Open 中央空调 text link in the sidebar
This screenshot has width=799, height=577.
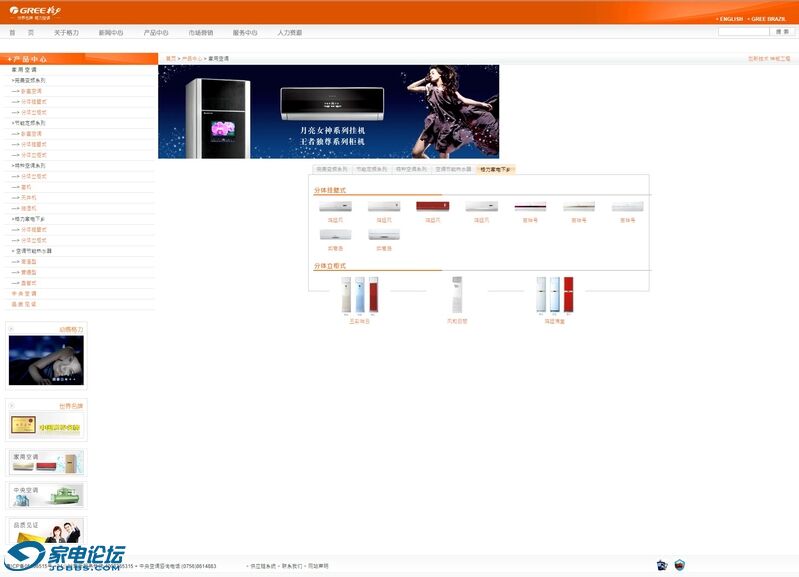click(24, 294)
